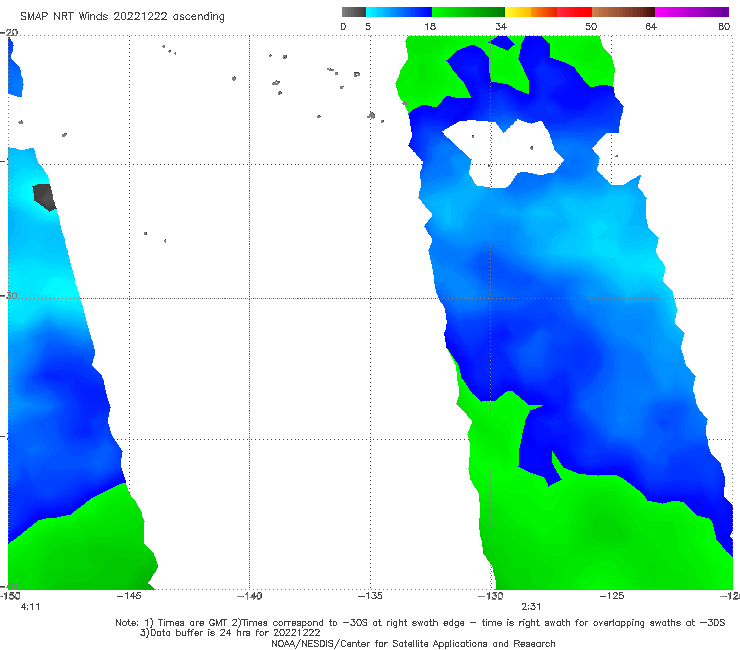The image size is (740, 650).
Task: Click the colorbar label '18'
Action: coord(430,26)
